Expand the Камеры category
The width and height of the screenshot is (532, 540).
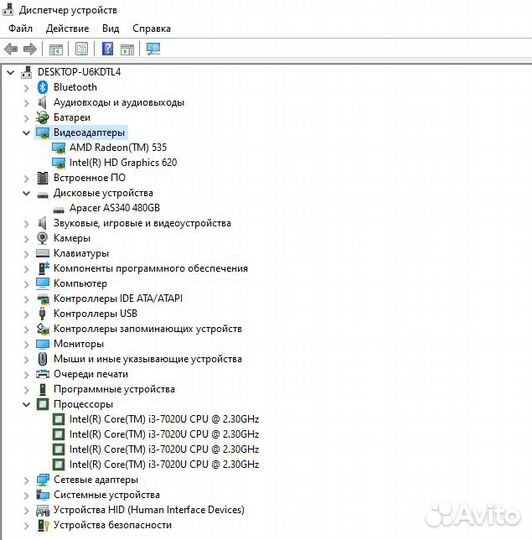(27, 239)
